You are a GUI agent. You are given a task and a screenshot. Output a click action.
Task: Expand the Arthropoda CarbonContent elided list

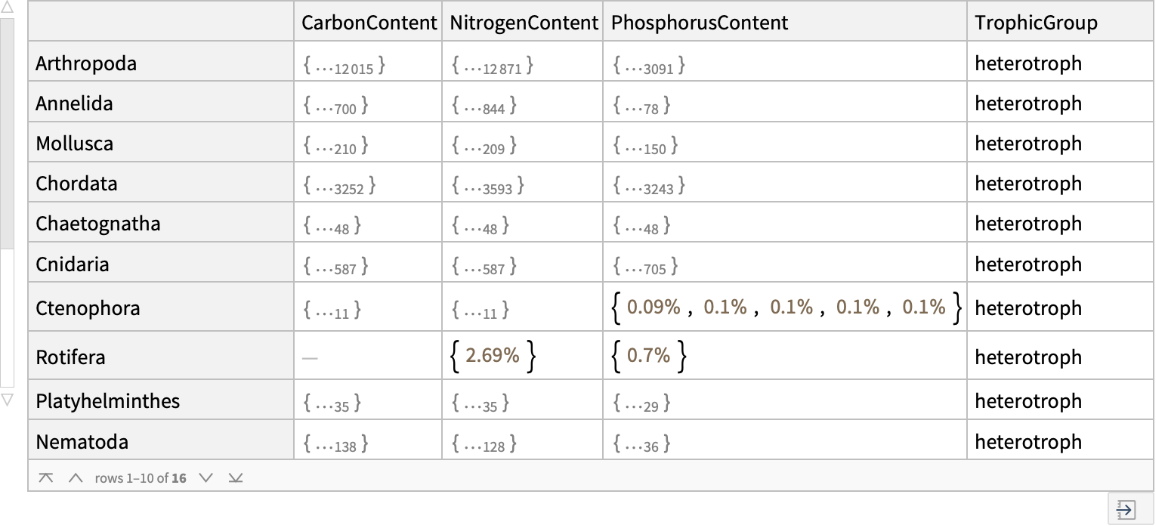click(343, 67)
